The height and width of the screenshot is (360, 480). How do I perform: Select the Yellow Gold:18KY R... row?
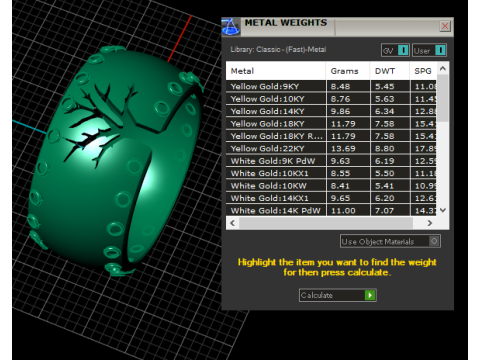tap(331, 136)
